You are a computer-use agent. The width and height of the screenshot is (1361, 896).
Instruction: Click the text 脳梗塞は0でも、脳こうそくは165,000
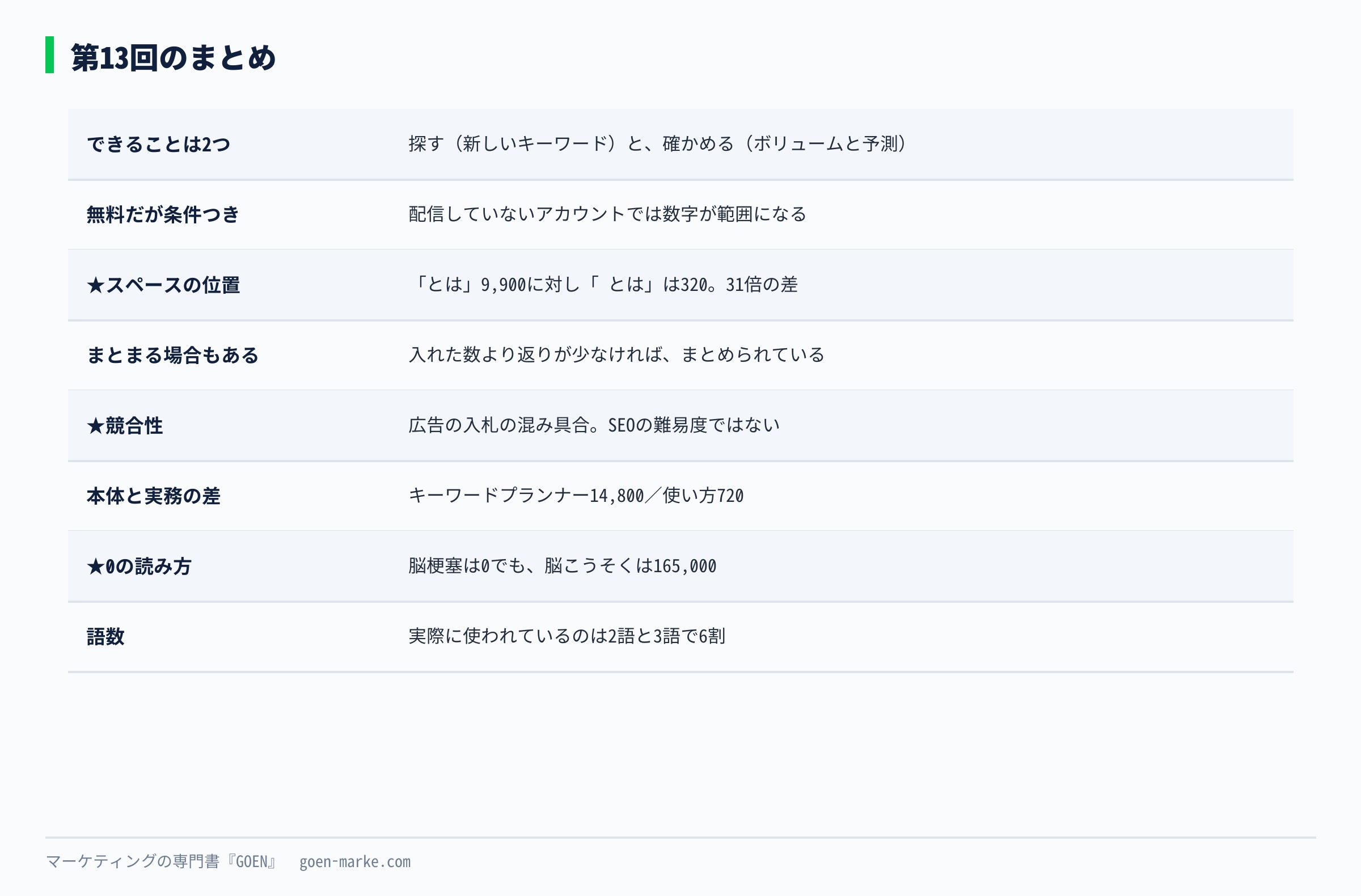pyautogui.click(x=562, y=565)
